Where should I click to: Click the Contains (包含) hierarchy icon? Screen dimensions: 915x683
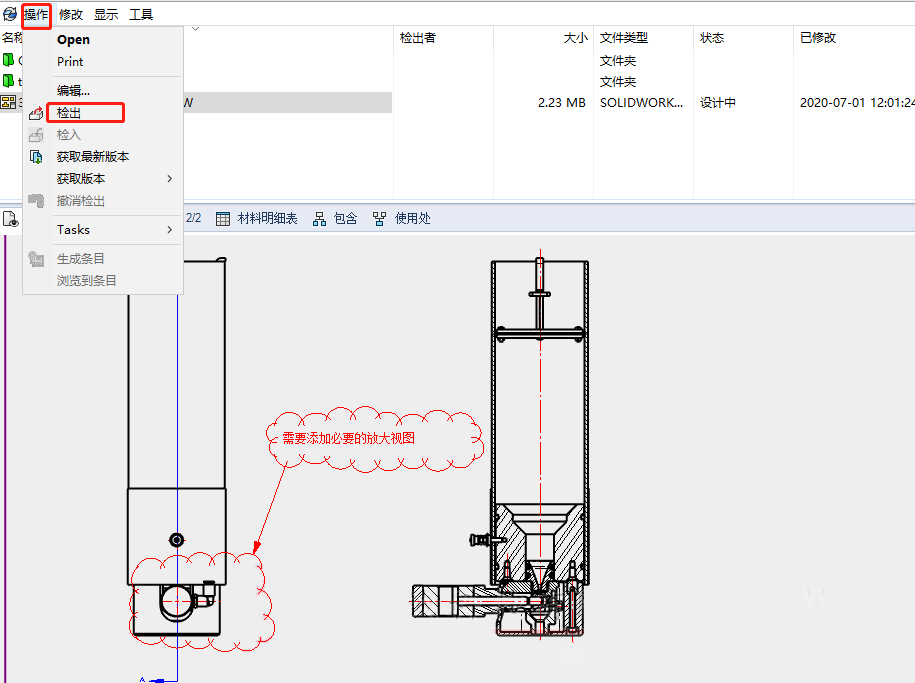[x=320, y=218]
